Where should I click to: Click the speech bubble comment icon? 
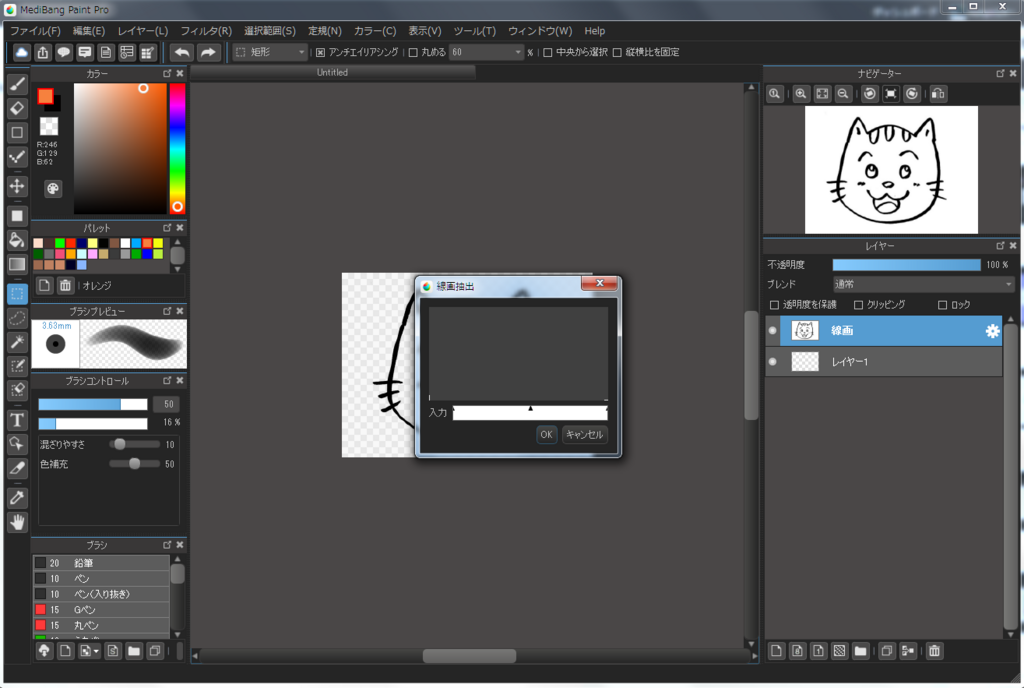click(x=63, y=52)
